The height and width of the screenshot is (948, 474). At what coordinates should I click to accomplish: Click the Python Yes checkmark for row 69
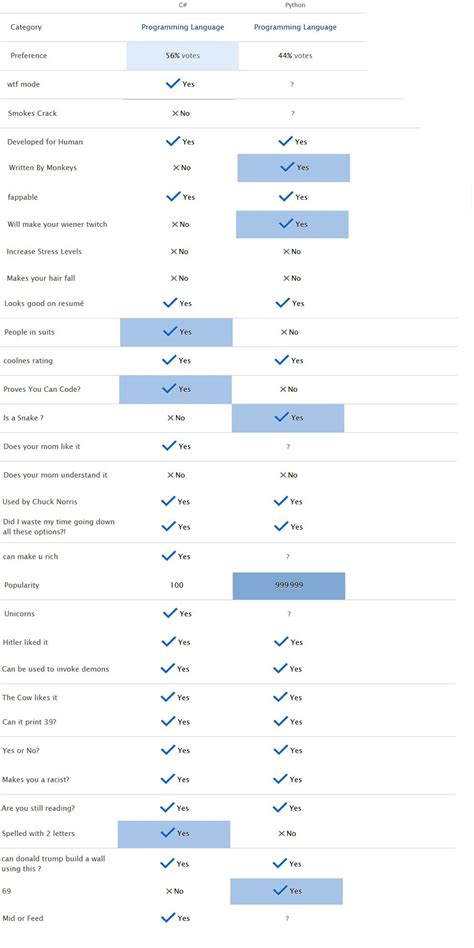pyautogui.click(x=287, y=891)
